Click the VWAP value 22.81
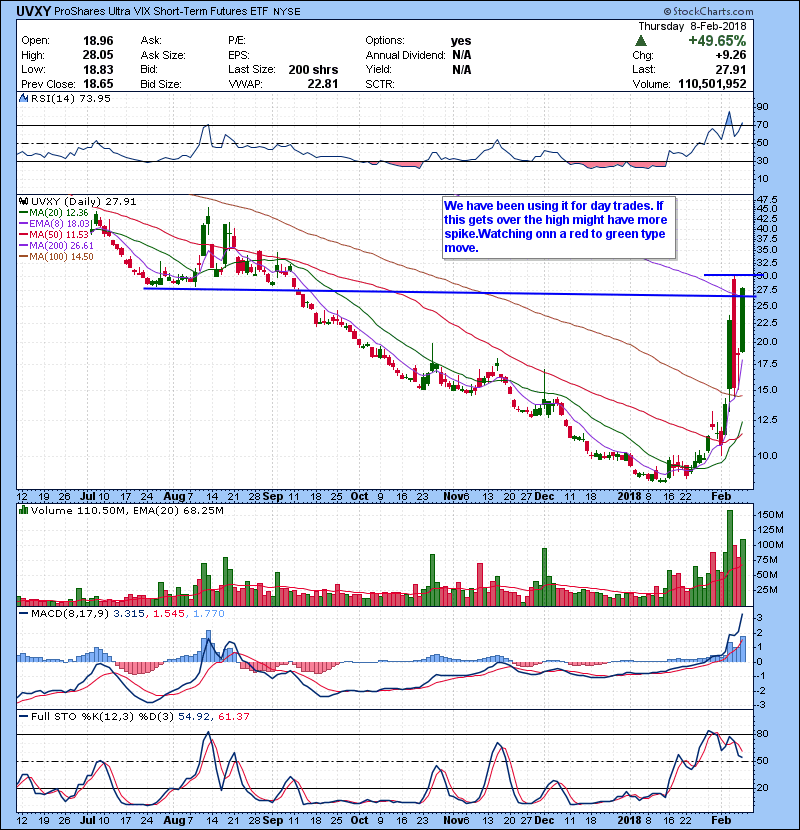This screenshot has width=800, height=830. tap(322, 84)
